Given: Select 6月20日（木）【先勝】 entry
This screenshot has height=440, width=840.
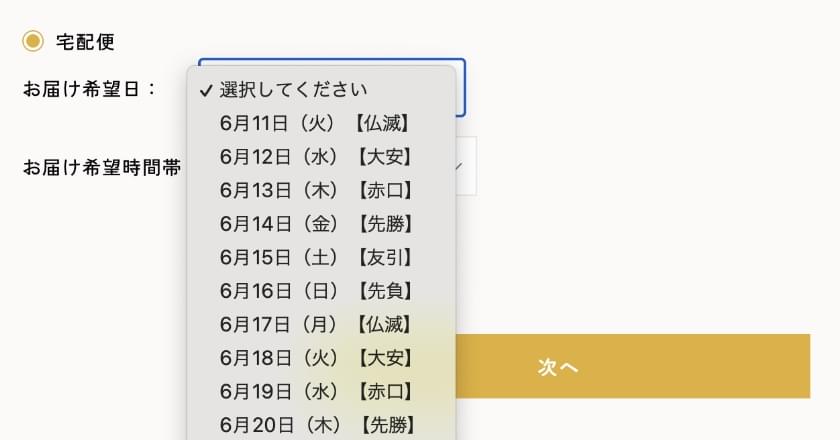Looking at the screenshot, I should tap(316, 425).
